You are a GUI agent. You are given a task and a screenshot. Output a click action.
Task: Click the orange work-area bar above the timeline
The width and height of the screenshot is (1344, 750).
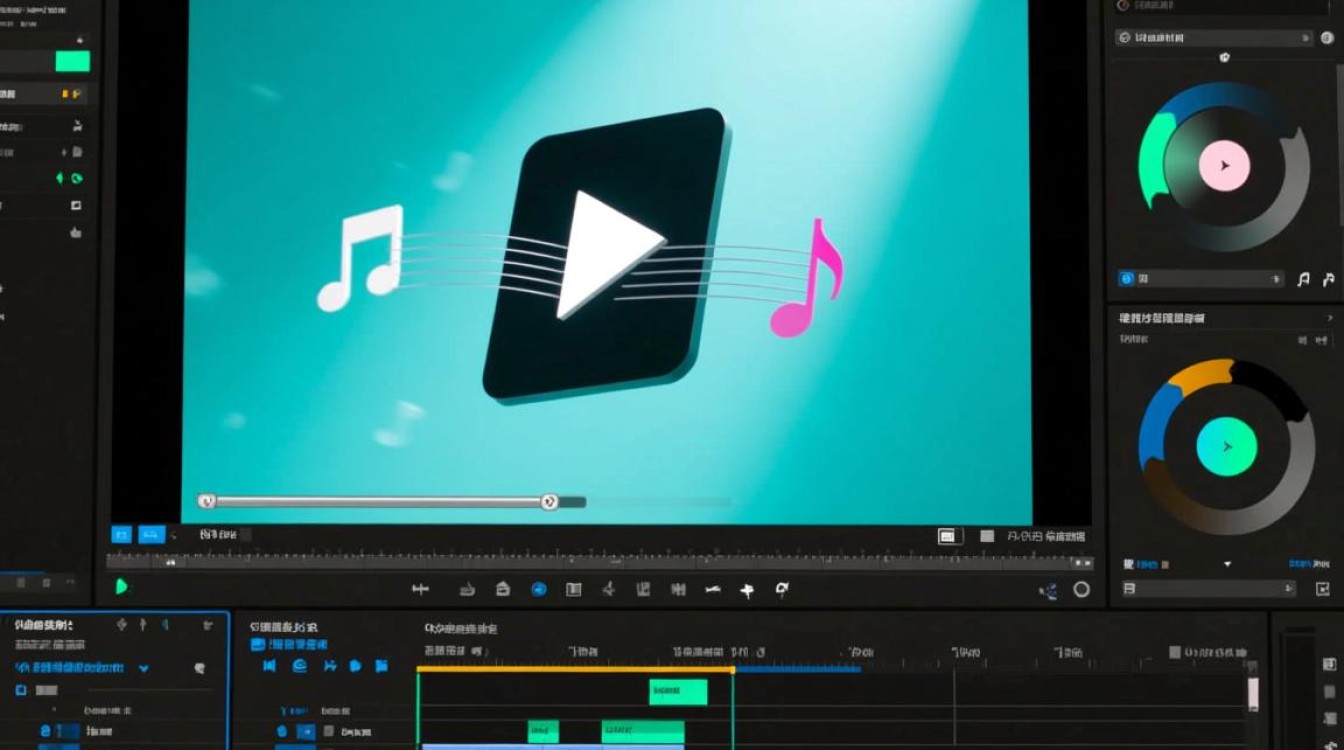point(575,669)
